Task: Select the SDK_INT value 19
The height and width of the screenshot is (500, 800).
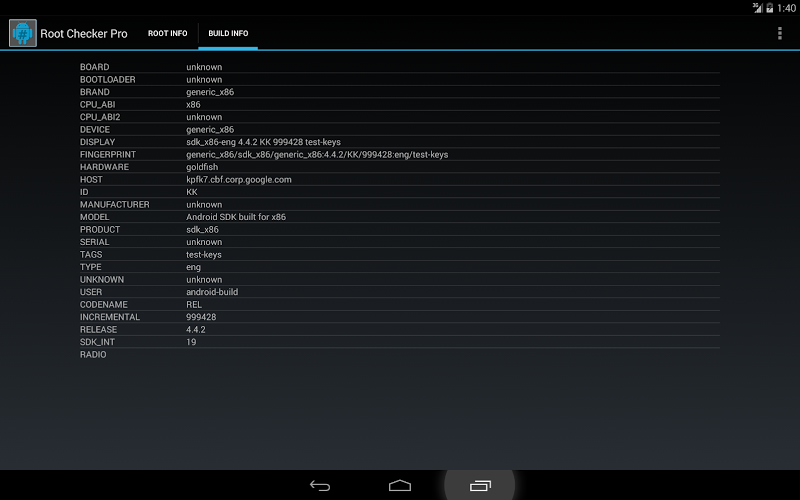Action: (x=191, y=342)
